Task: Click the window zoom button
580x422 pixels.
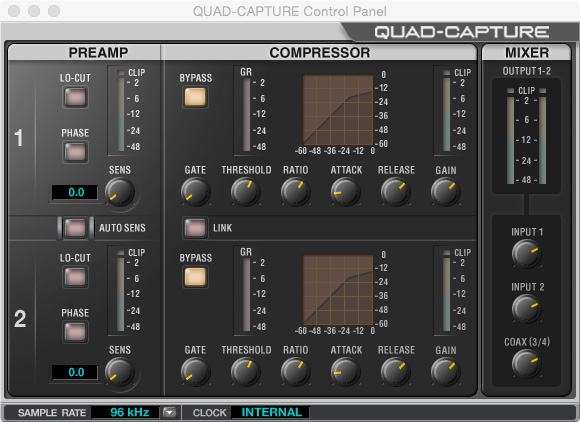Action: tap(54, 11)
